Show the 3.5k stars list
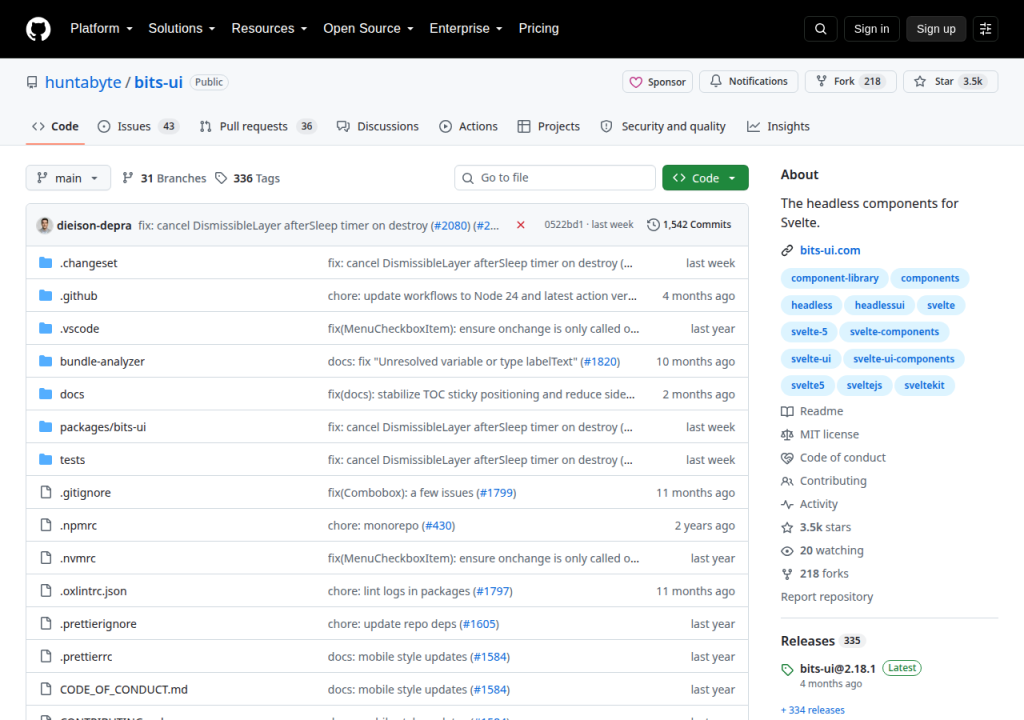Image resolution: width=1024 pixels, height=720 pixels. pyautogui.click(x=816, y=527)
